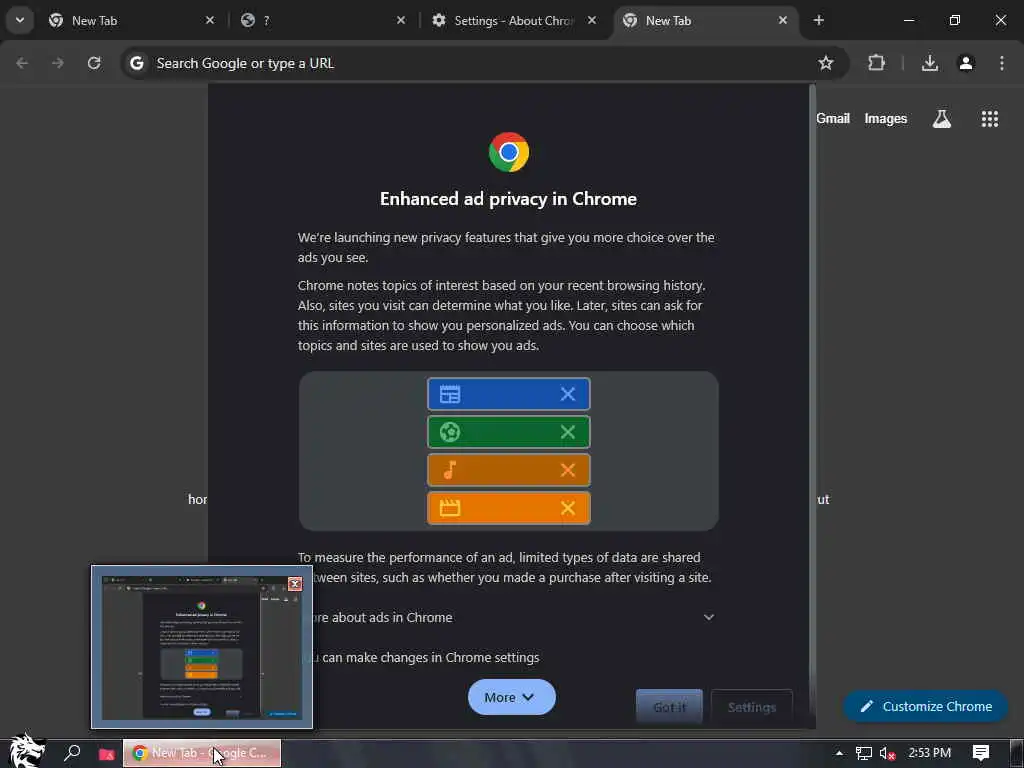Open Search Labs flask icon
Screen dimensions: 1024x768
coord(941,118)
